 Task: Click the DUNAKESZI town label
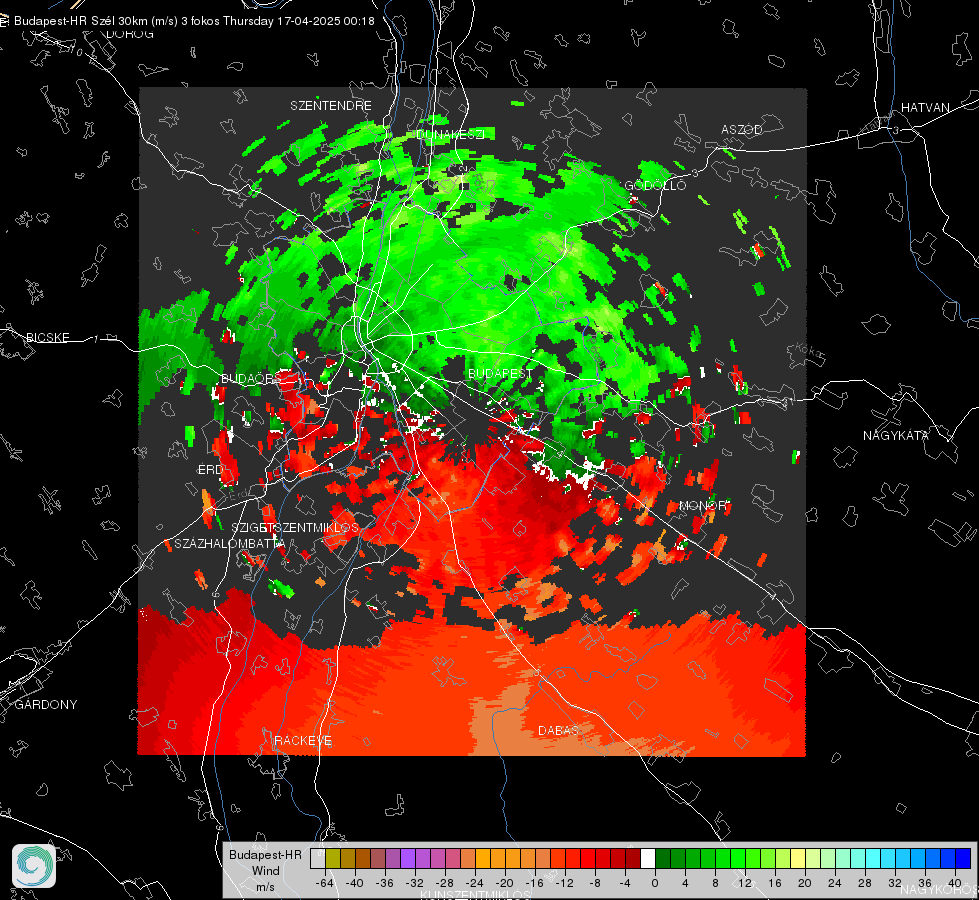(450, 134)
